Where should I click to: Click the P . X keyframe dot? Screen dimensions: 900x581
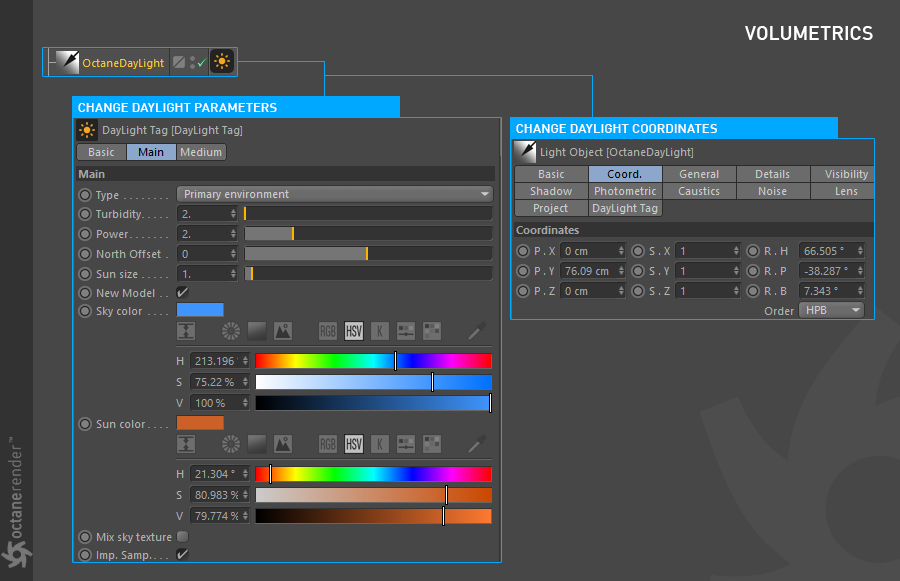click(x=523, y=251)
